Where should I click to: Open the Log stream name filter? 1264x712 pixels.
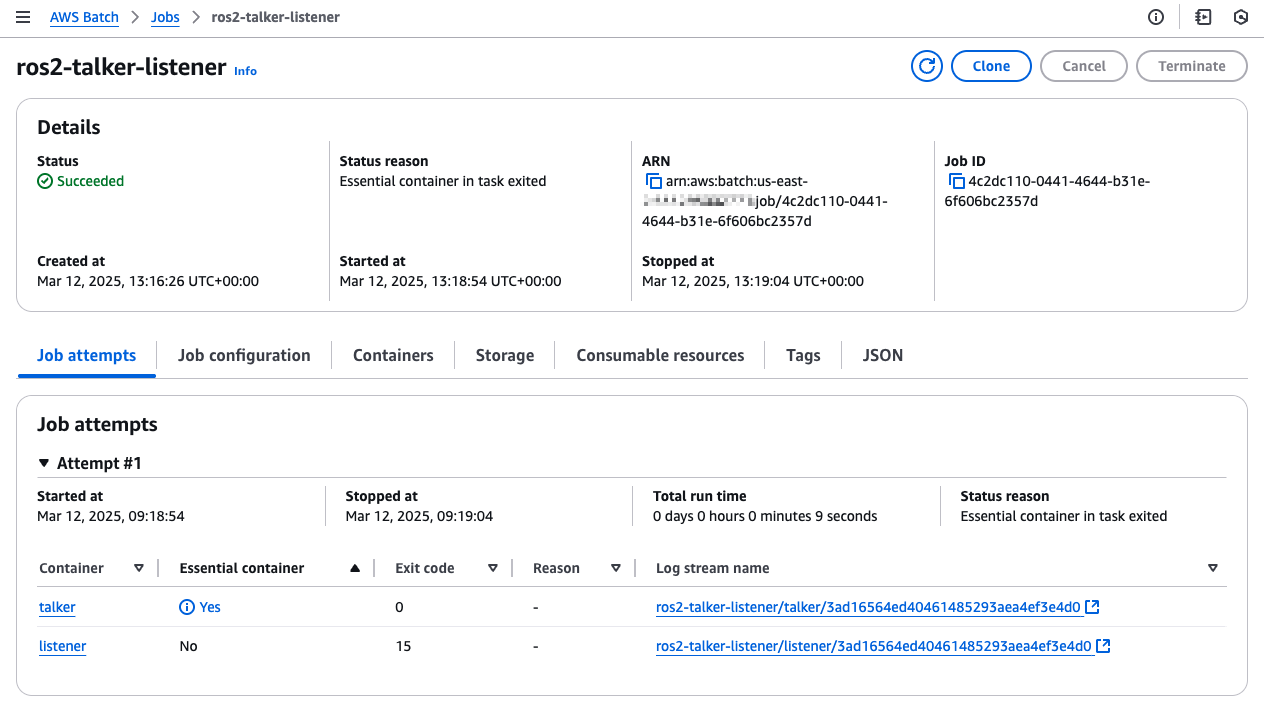(x=1212, y=568)
